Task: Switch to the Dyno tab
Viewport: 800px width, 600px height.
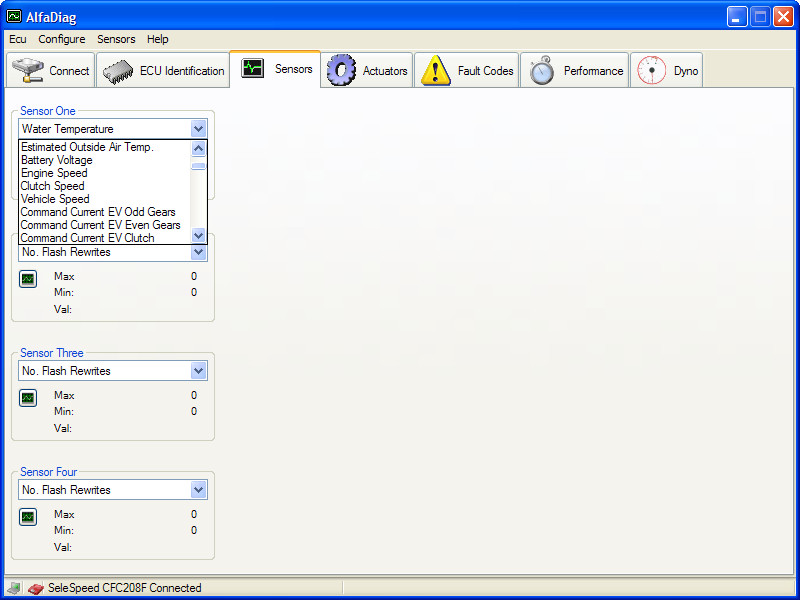Action: click(666, 70)
